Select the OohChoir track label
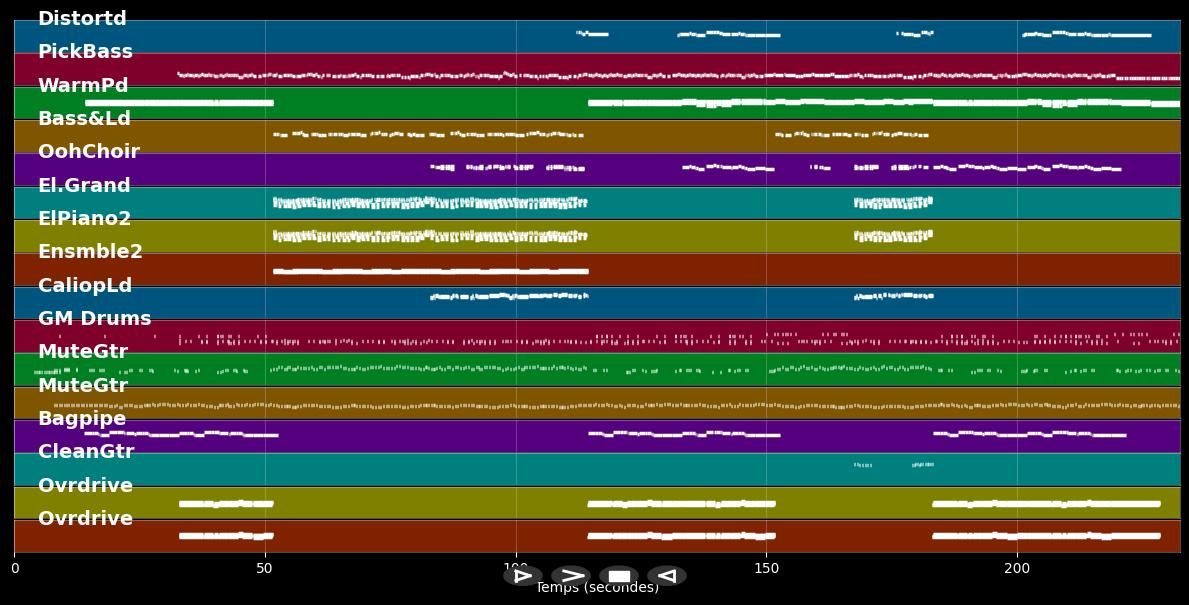This screenshot has height=605, width=1189. pos(88,152)
